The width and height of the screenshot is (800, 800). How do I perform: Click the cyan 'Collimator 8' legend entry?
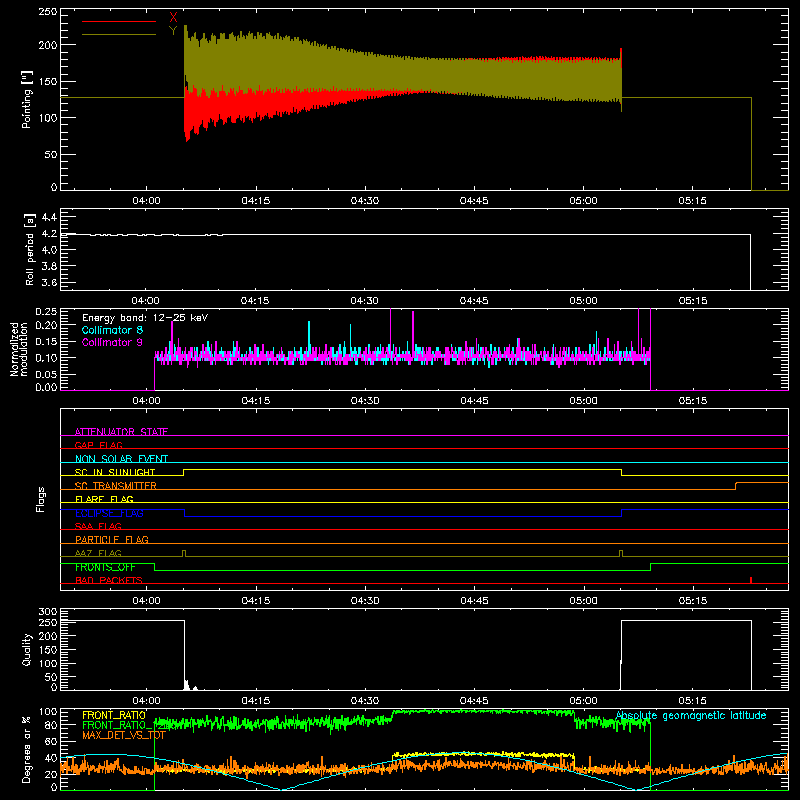point(112,330)
